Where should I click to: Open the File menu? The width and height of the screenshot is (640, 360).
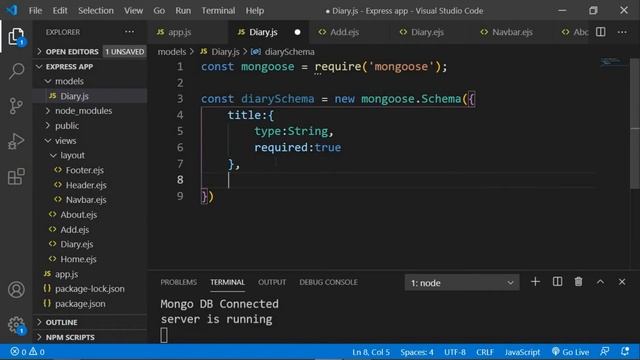(x=35, y=11)
